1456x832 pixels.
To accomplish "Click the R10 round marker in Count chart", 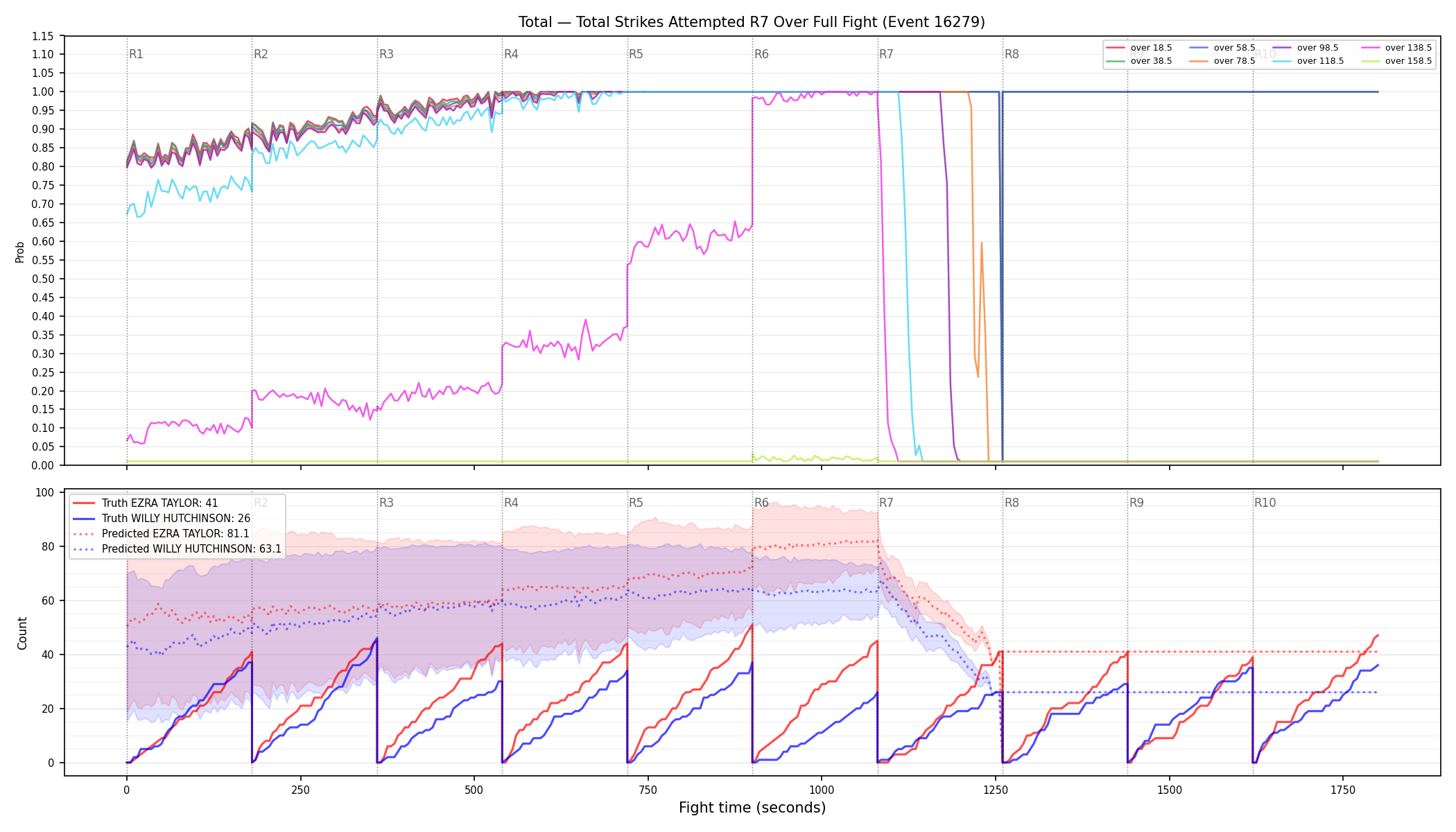I will [1265, 503].
